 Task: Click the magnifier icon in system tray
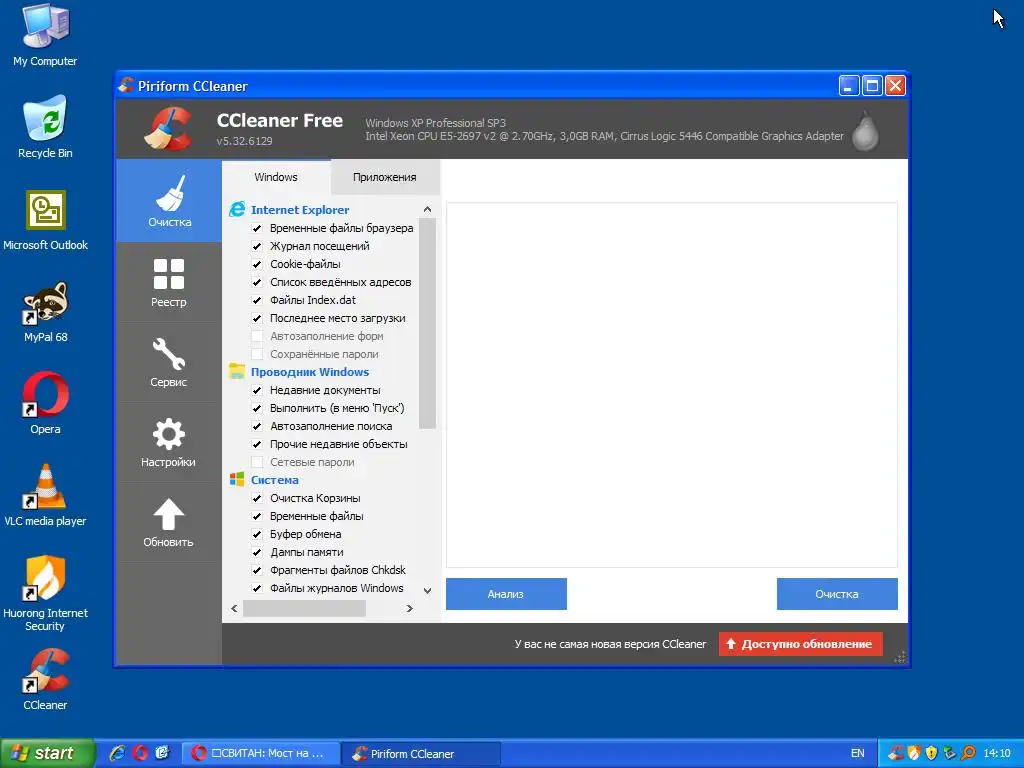tap(968, 753)
